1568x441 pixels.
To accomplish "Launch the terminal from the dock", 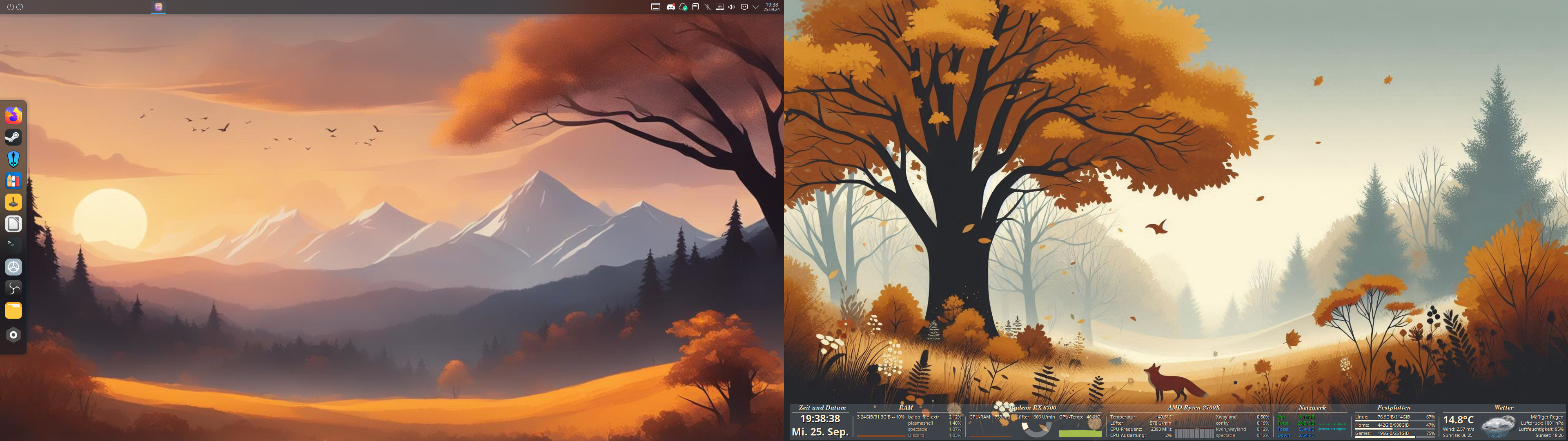I will [x=13, y=245].
